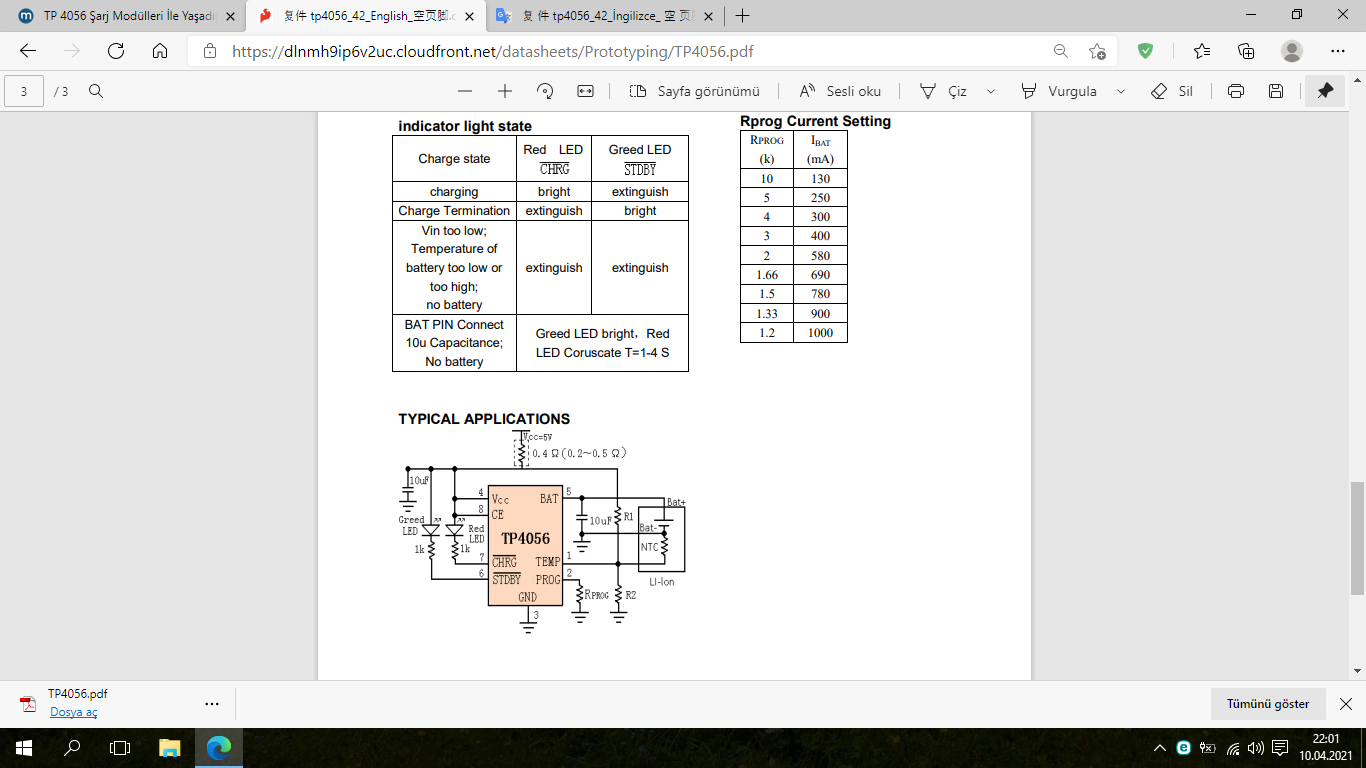Viewport: 1366px width, 768px height.
Task: Reload the current page
Action: click(x=116, y=51)
